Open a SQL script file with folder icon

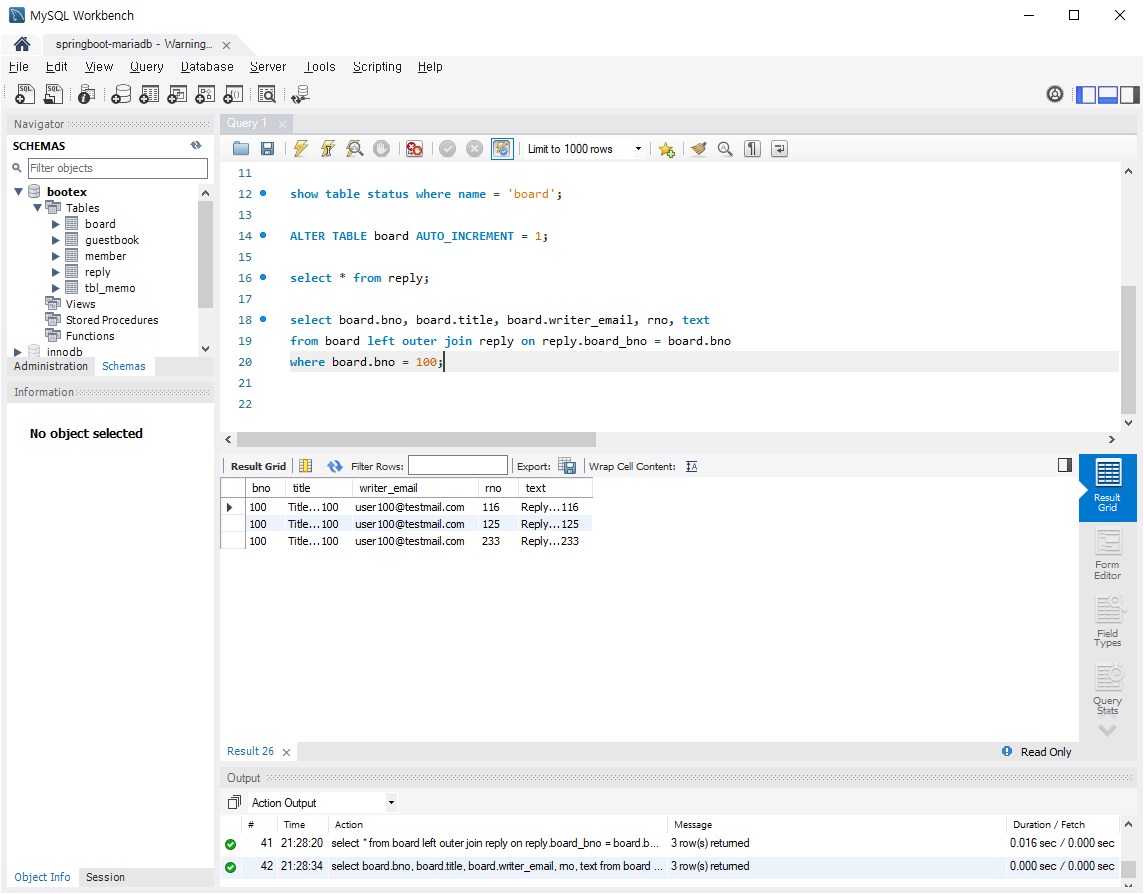click(241, 149)
